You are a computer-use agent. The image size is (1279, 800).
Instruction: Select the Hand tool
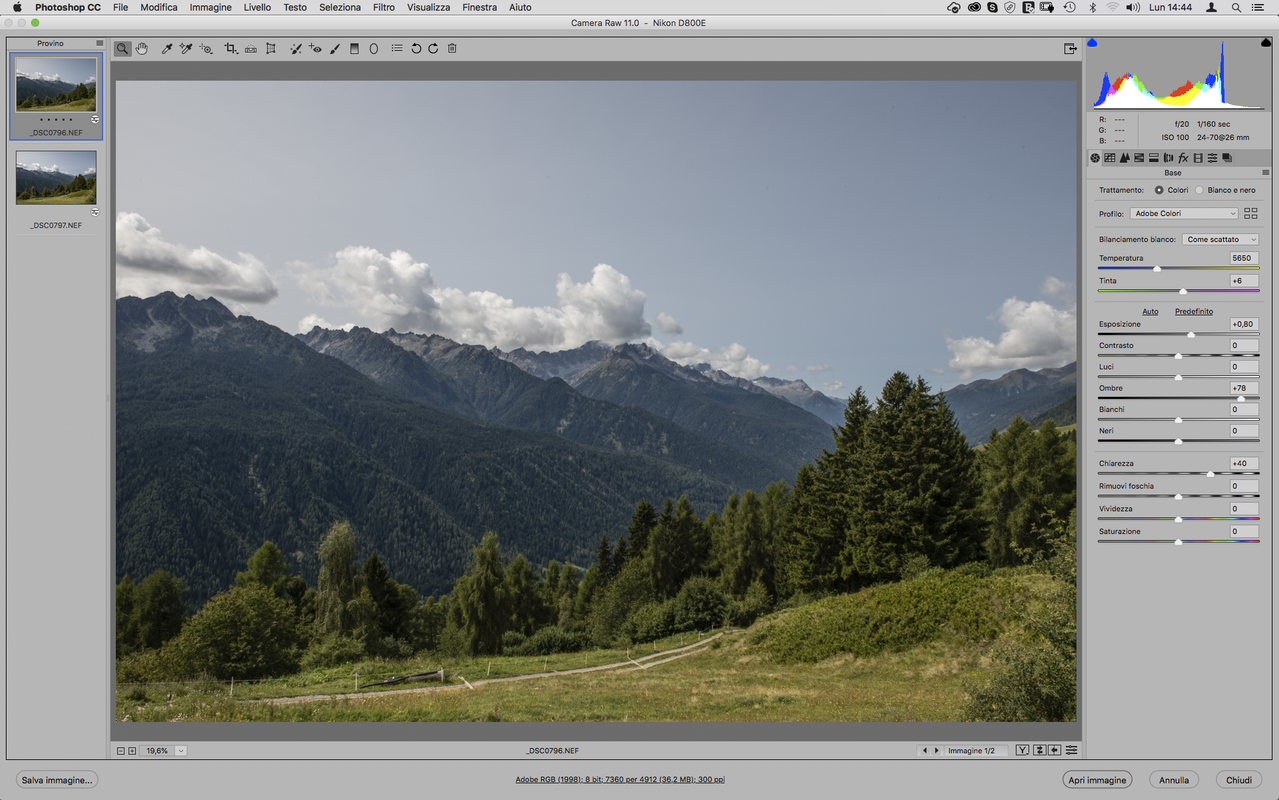tap(142, 48)
